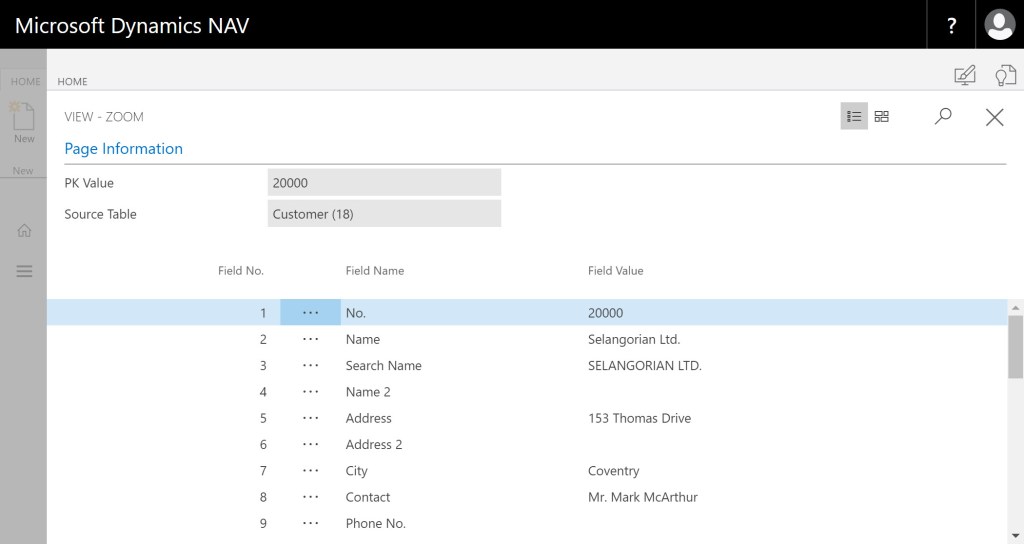Open the hamburger navigation menu
This screenshot has height=544, width=1024.
coord(24,271)
